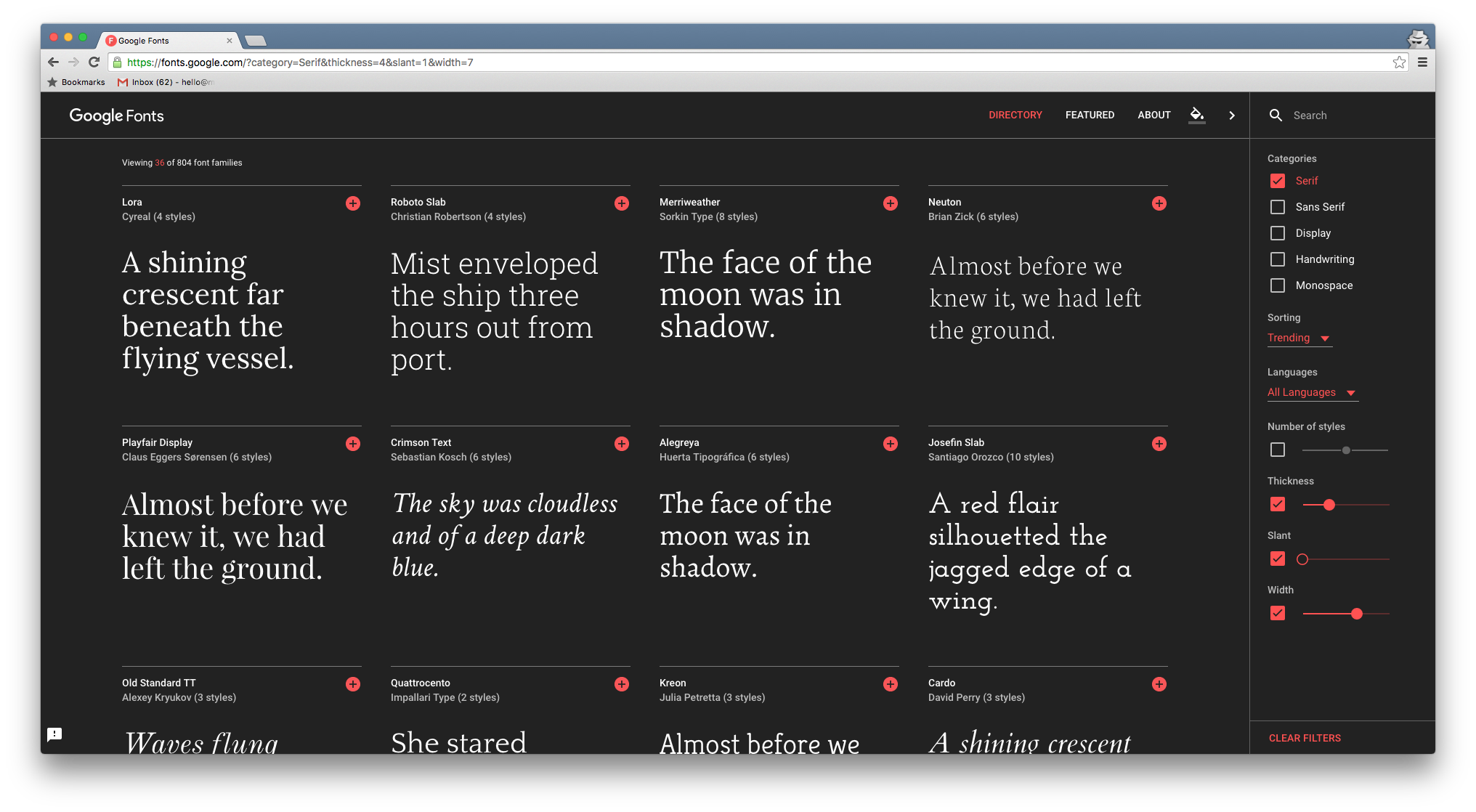Open the ABOUT tab
The width and height of the screenshot is (1476, 812).
coord(1154,115)
